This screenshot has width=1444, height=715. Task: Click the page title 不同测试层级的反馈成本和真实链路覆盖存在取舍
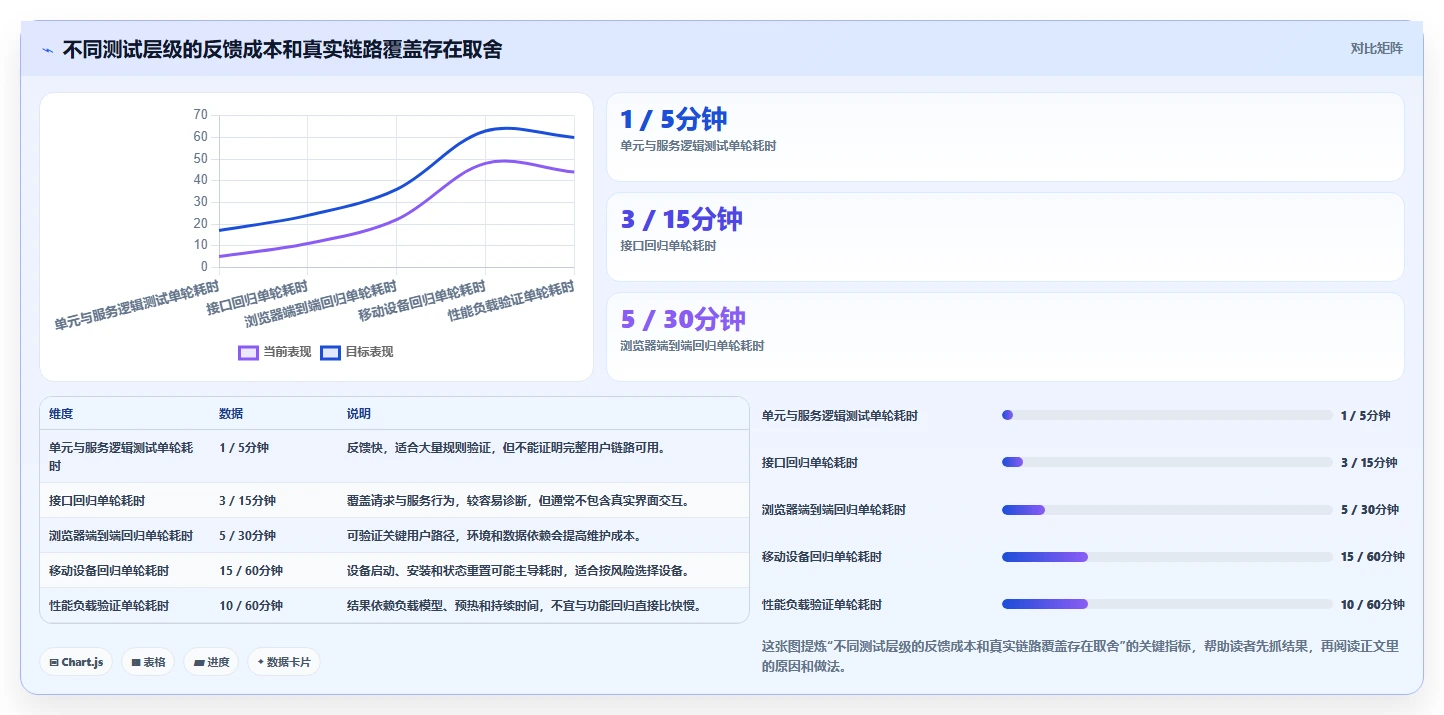click(282, 49)
